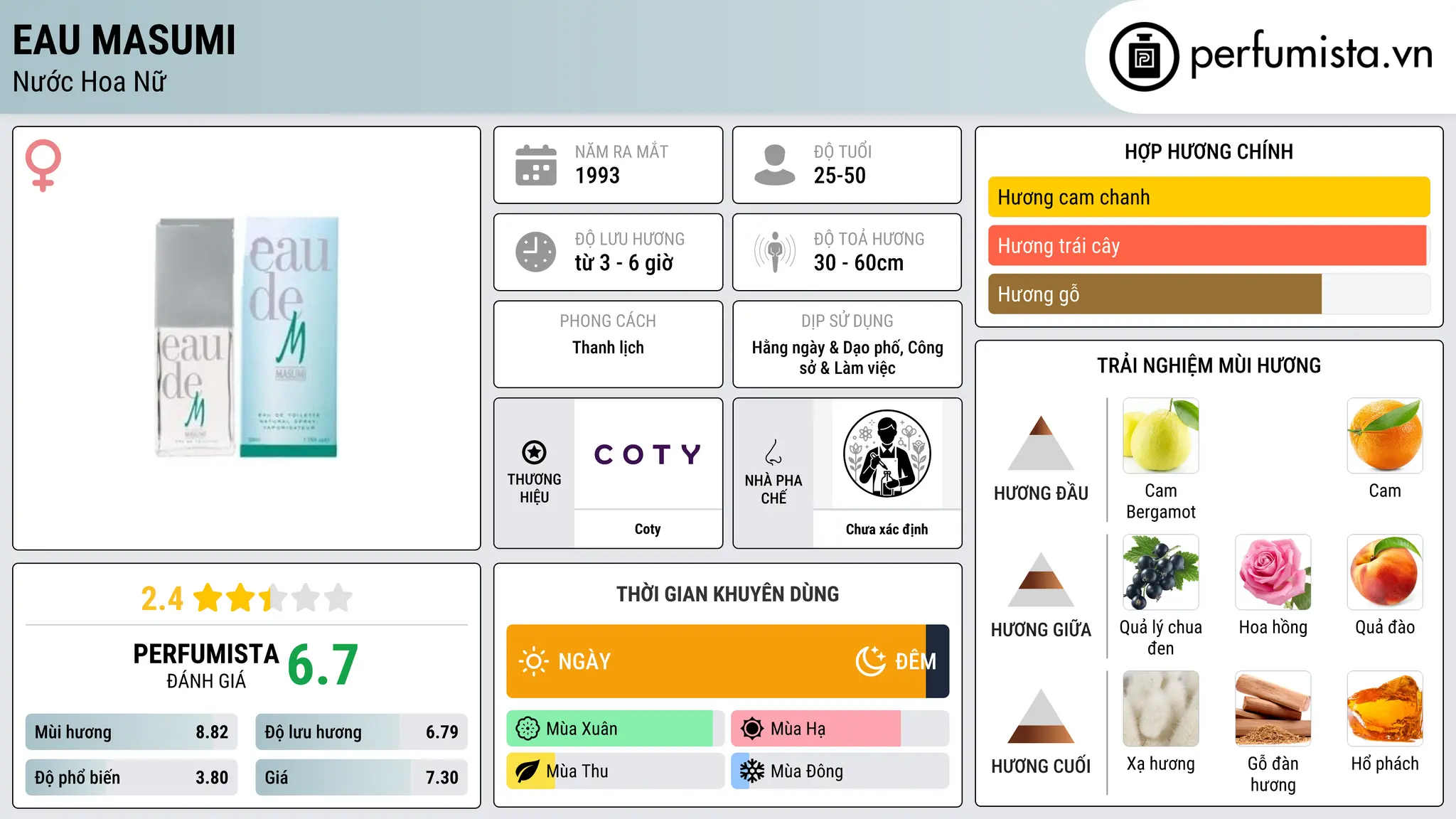Image resolution: width=1456 pixels, height=819 pixels.
Task: Click the Giá 7.30 score bar
Action: [361, 778]
